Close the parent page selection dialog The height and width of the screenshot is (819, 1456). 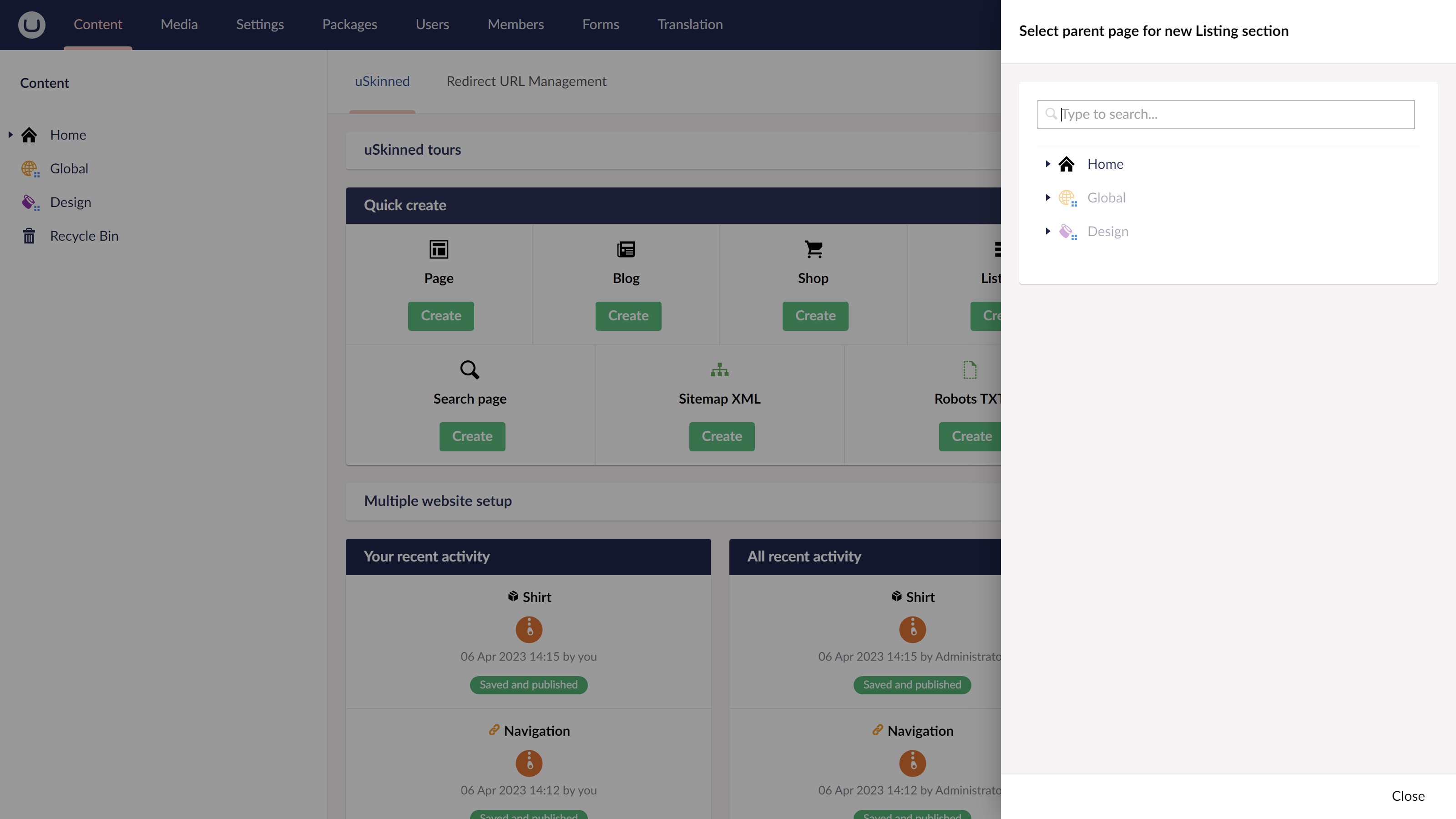point(1407,796)
